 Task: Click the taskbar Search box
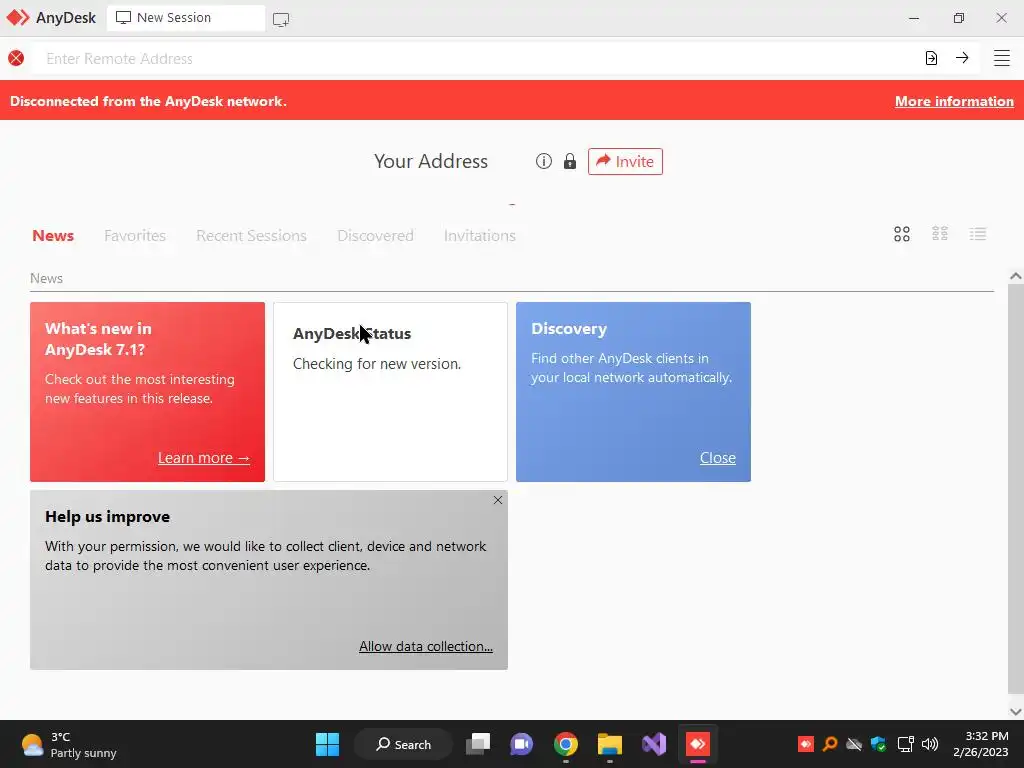click(x=403, y=744)
